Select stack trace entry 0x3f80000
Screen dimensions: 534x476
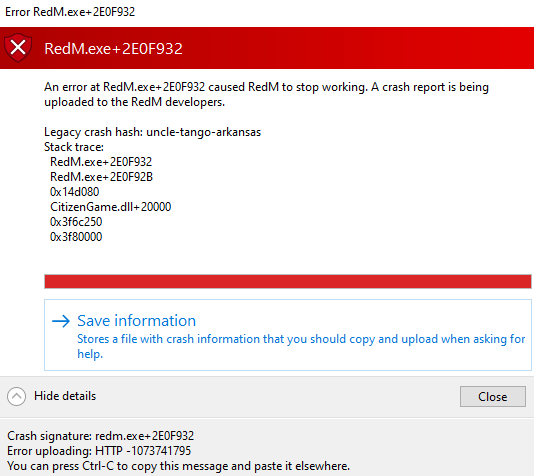(x=76, y=237)
